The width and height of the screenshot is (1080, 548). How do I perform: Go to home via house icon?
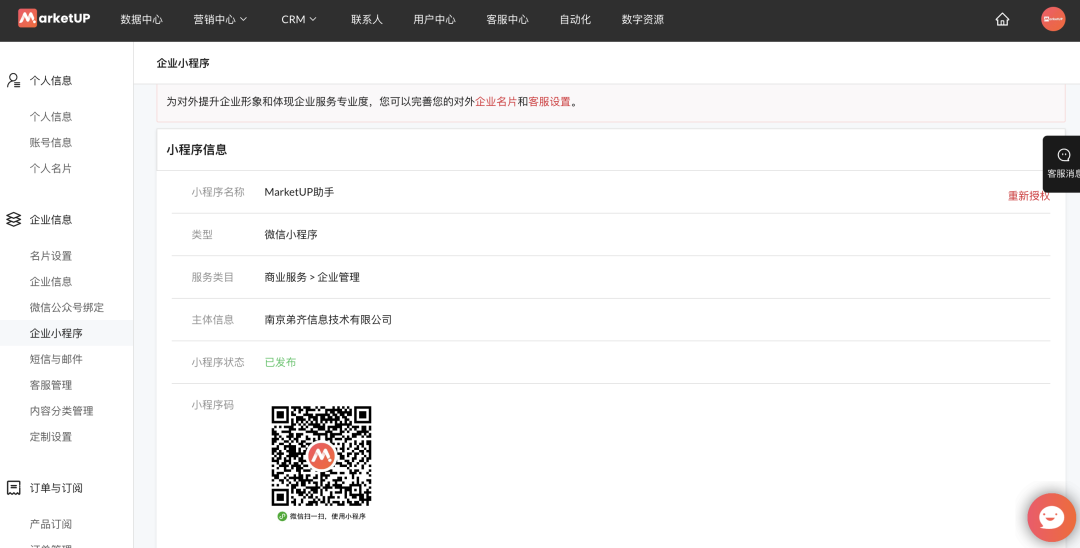click(x=1002, y=19)
